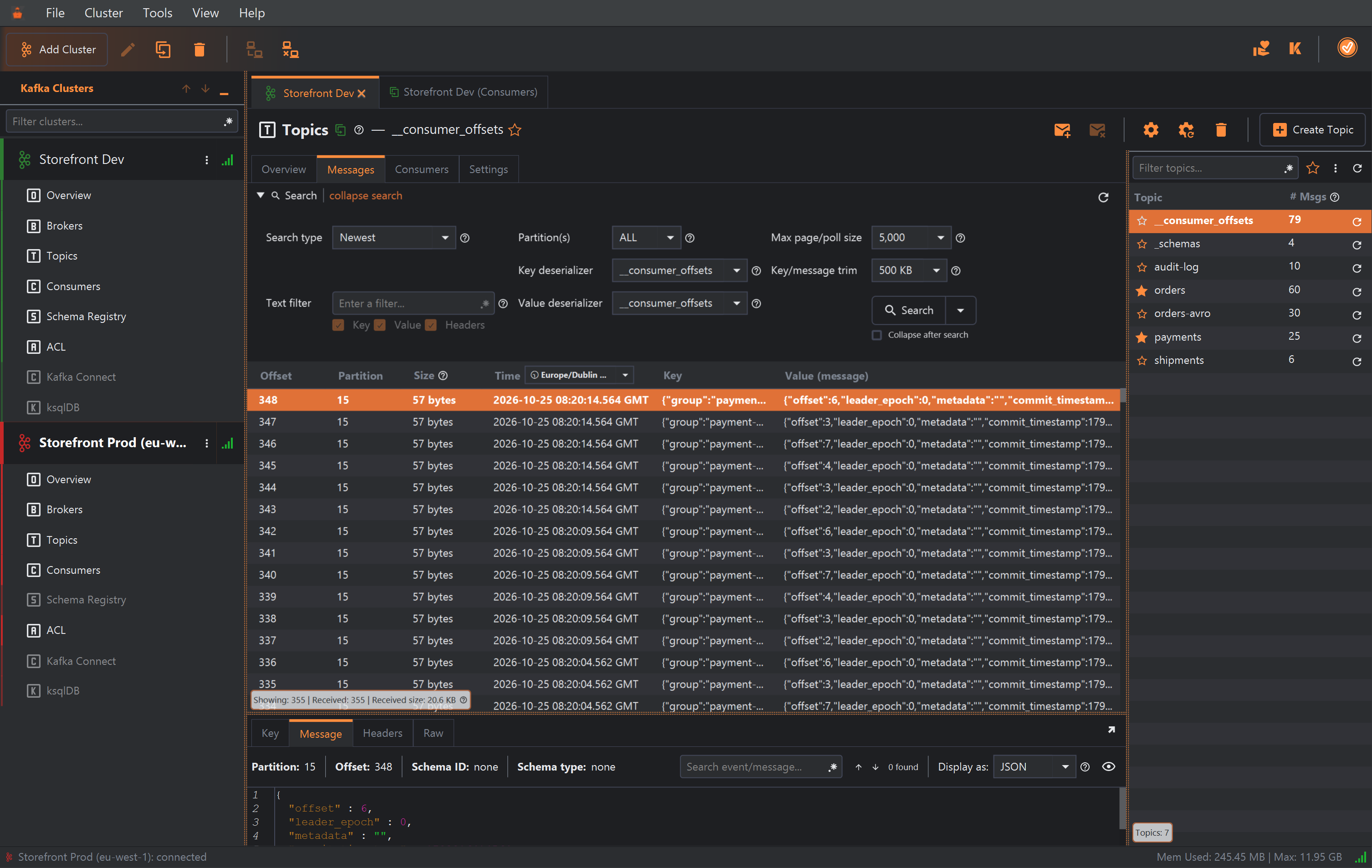Toggle the message eye visibility icon

coord(1108,766)
